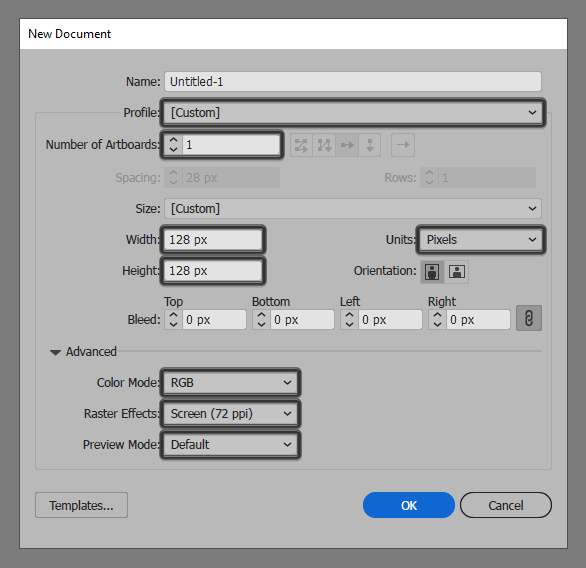This screenshot has width=586, height=568.
Task: Open the Profile dropdown
Action: tap(353, 112)
